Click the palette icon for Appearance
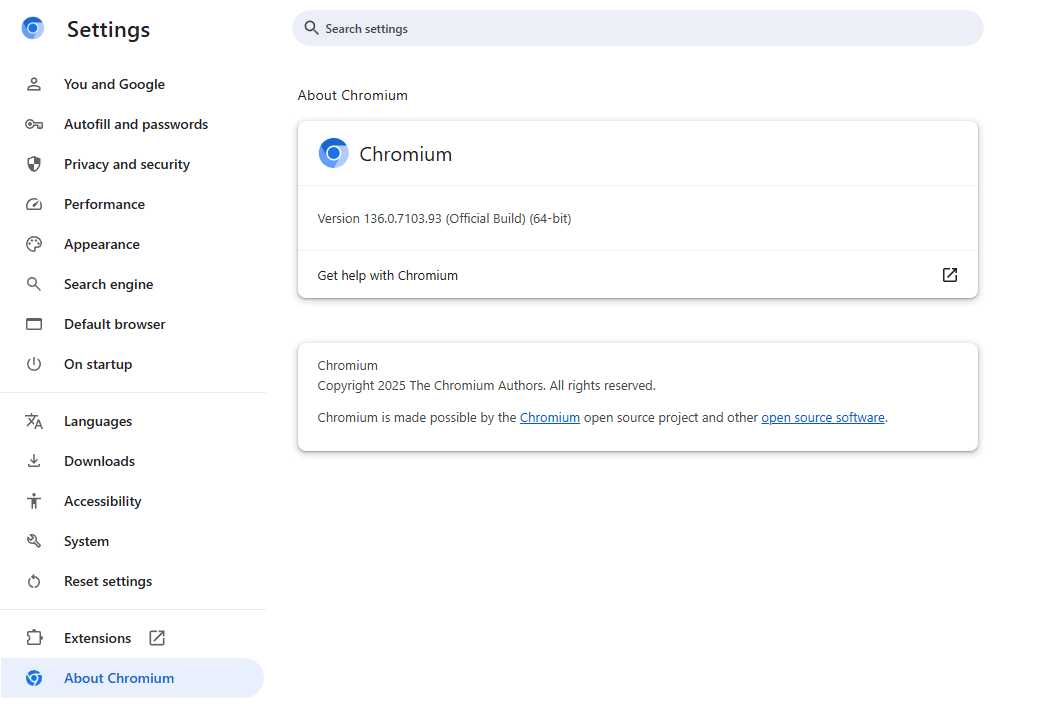 point(34,244)
